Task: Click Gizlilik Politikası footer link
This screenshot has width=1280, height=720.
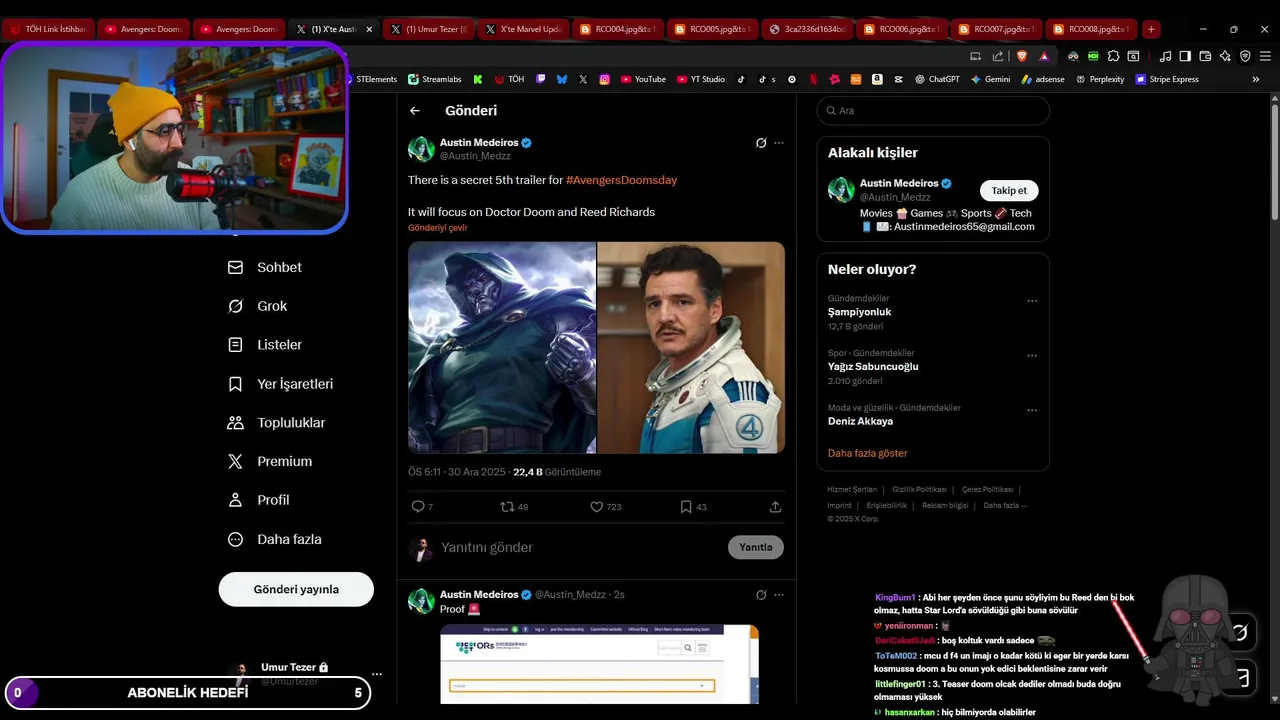Action: (919, 490)
